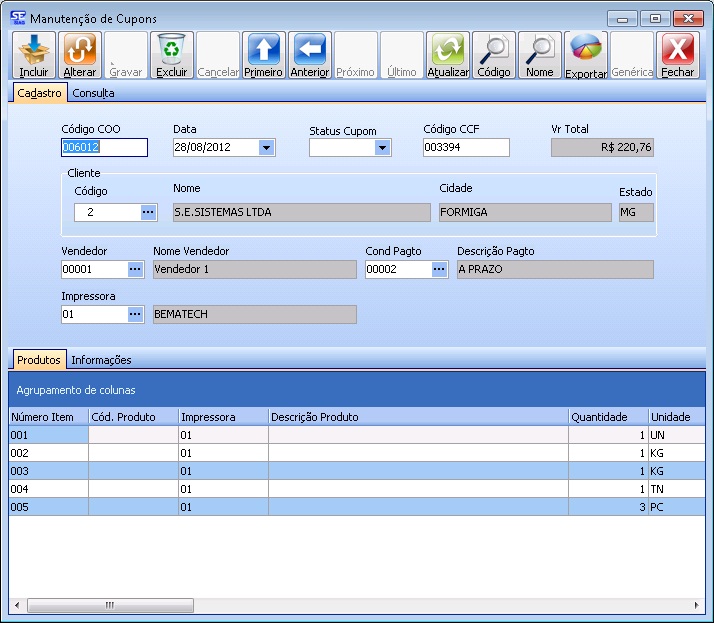Open the Informações tab
The height and width of the screenshot is (623, 714).
[101, 360]
